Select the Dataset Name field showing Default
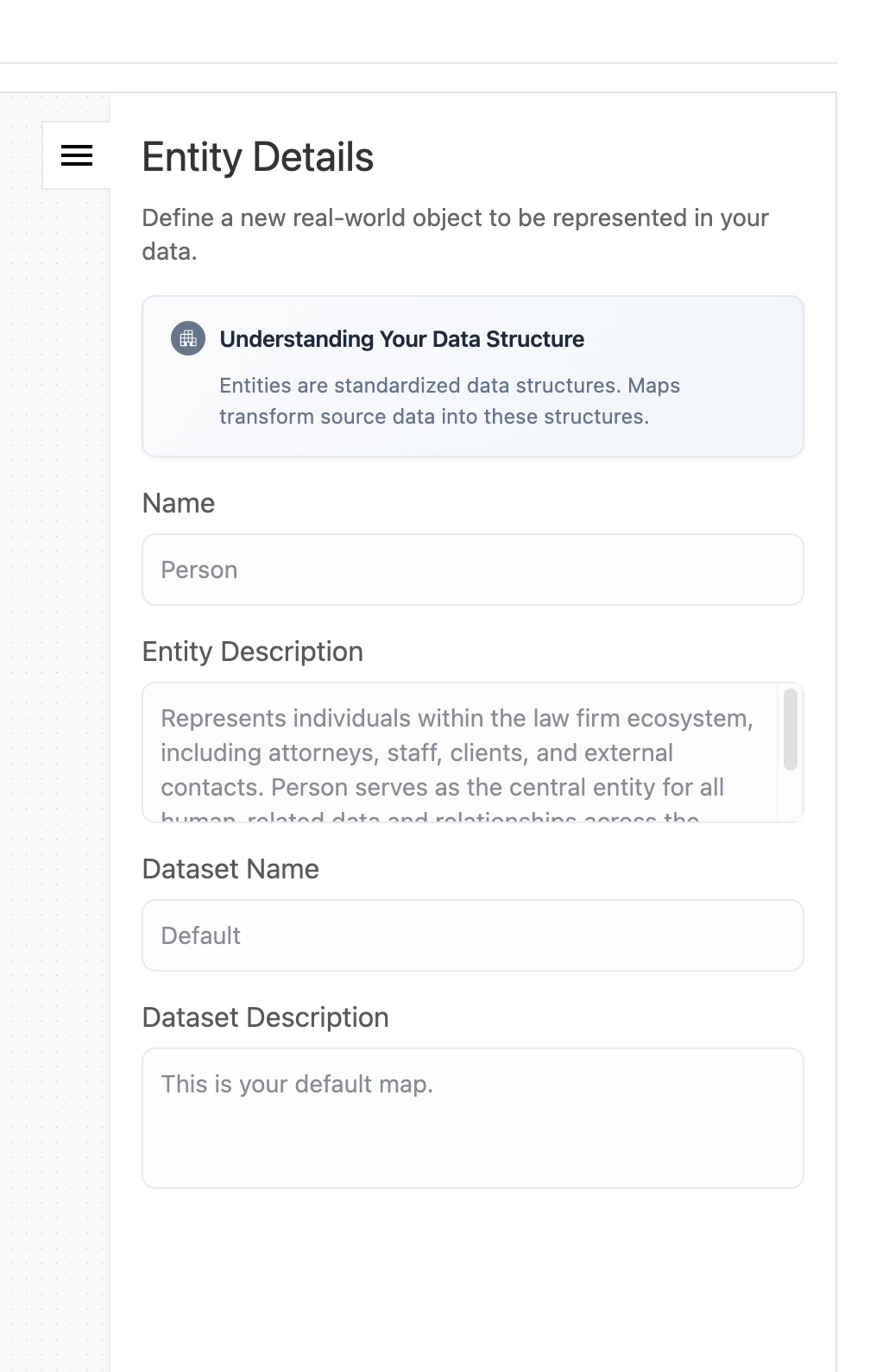Image resolution: width=870 pixels, height=1372 pixels. pos(472,935)
